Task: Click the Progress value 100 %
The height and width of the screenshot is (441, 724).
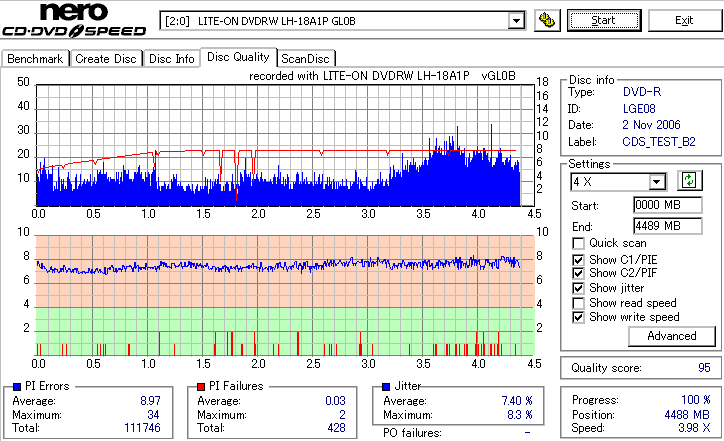Action: (x=696, y=400)
